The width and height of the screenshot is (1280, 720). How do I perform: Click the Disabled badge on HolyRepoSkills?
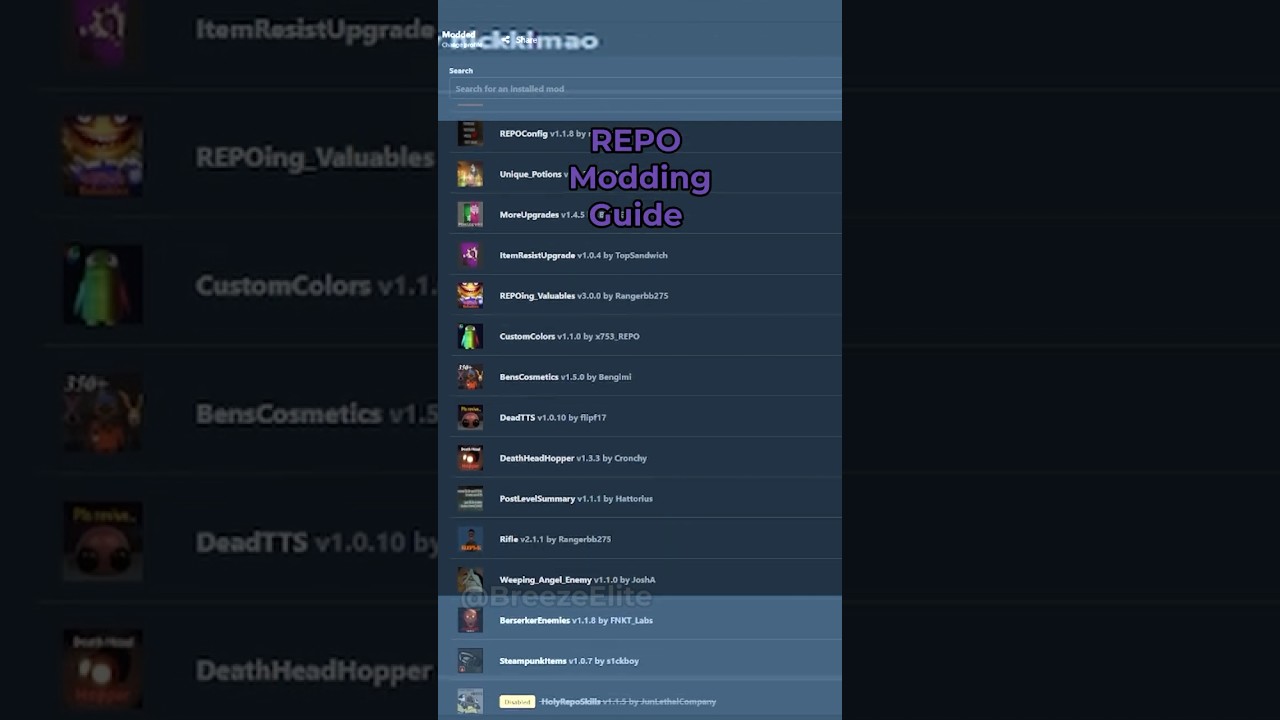(x=517, y=702)
